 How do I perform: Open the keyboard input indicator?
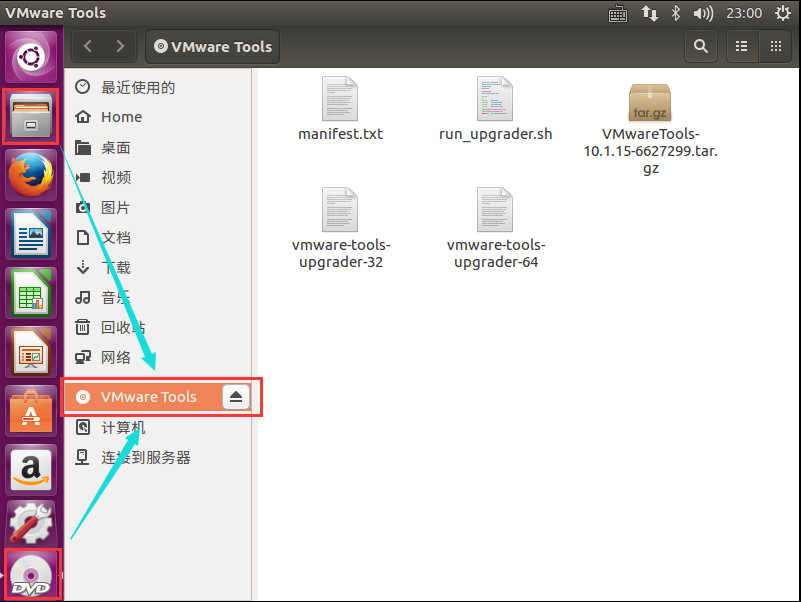point(618,13)
